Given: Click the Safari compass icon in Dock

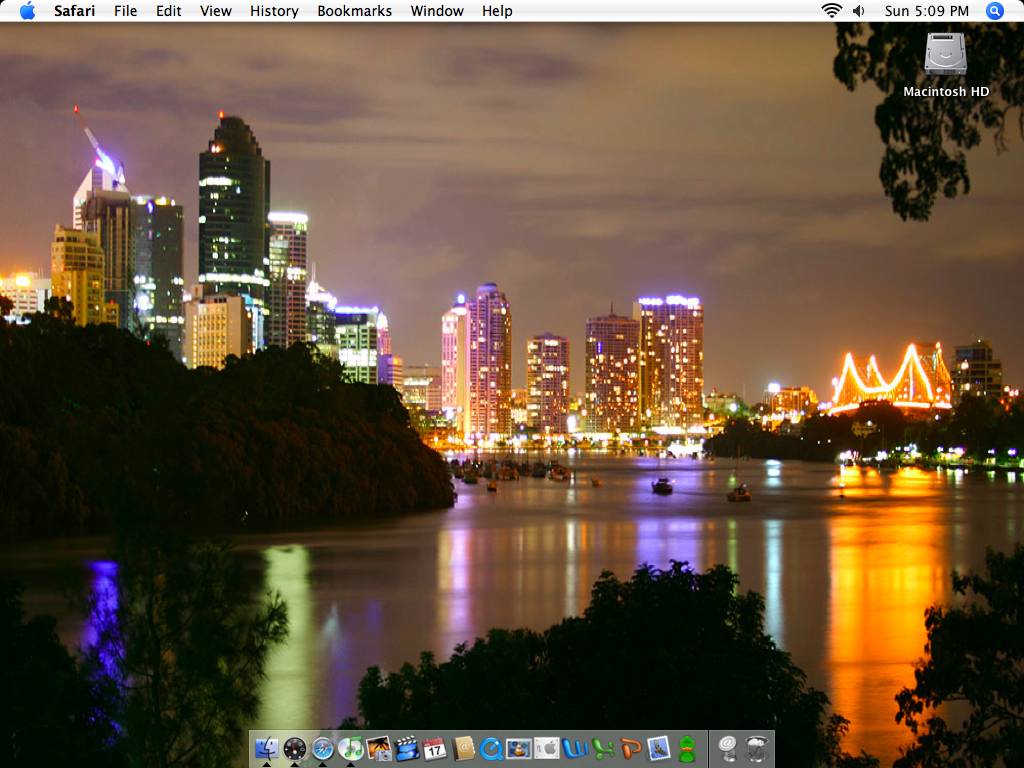Looking at the screenshot, I should pyautogui.click(x=322, y=748).
